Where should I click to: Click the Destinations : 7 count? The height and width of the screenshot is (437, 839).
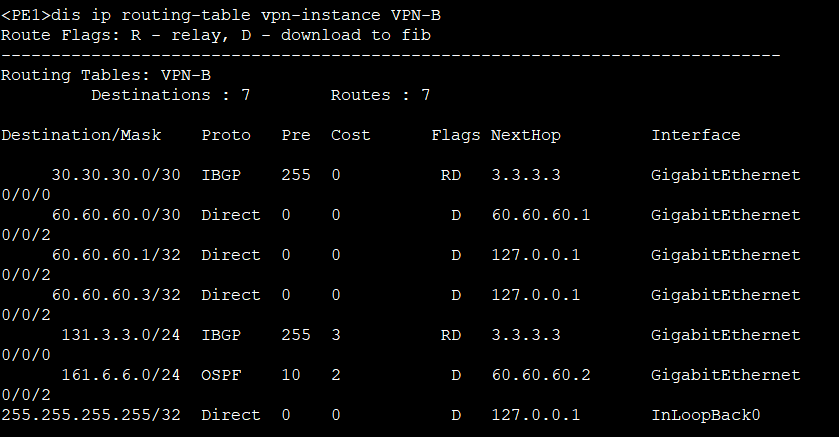(171, 95)
